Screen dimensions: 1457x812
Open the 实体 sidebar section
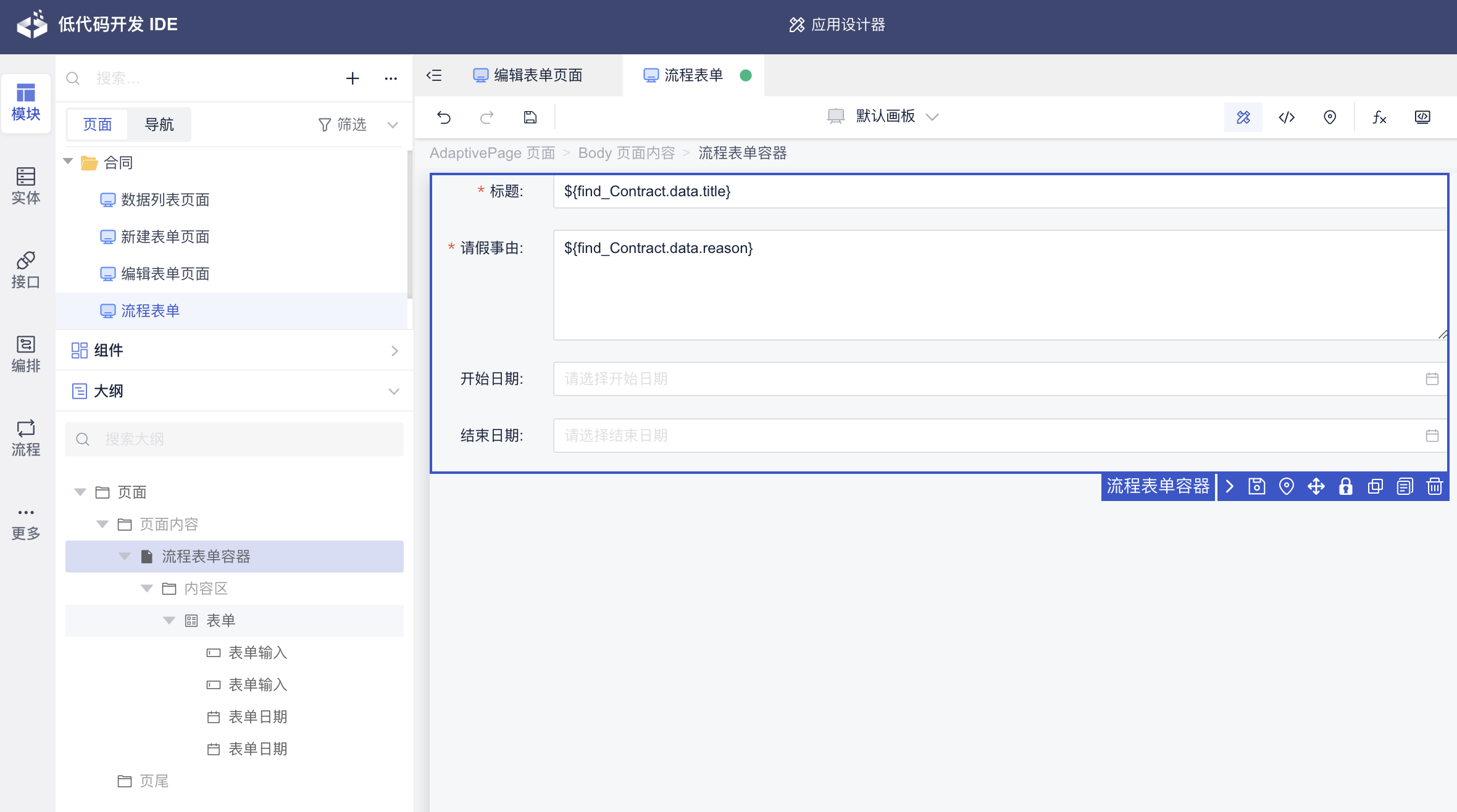click(26, 186)
